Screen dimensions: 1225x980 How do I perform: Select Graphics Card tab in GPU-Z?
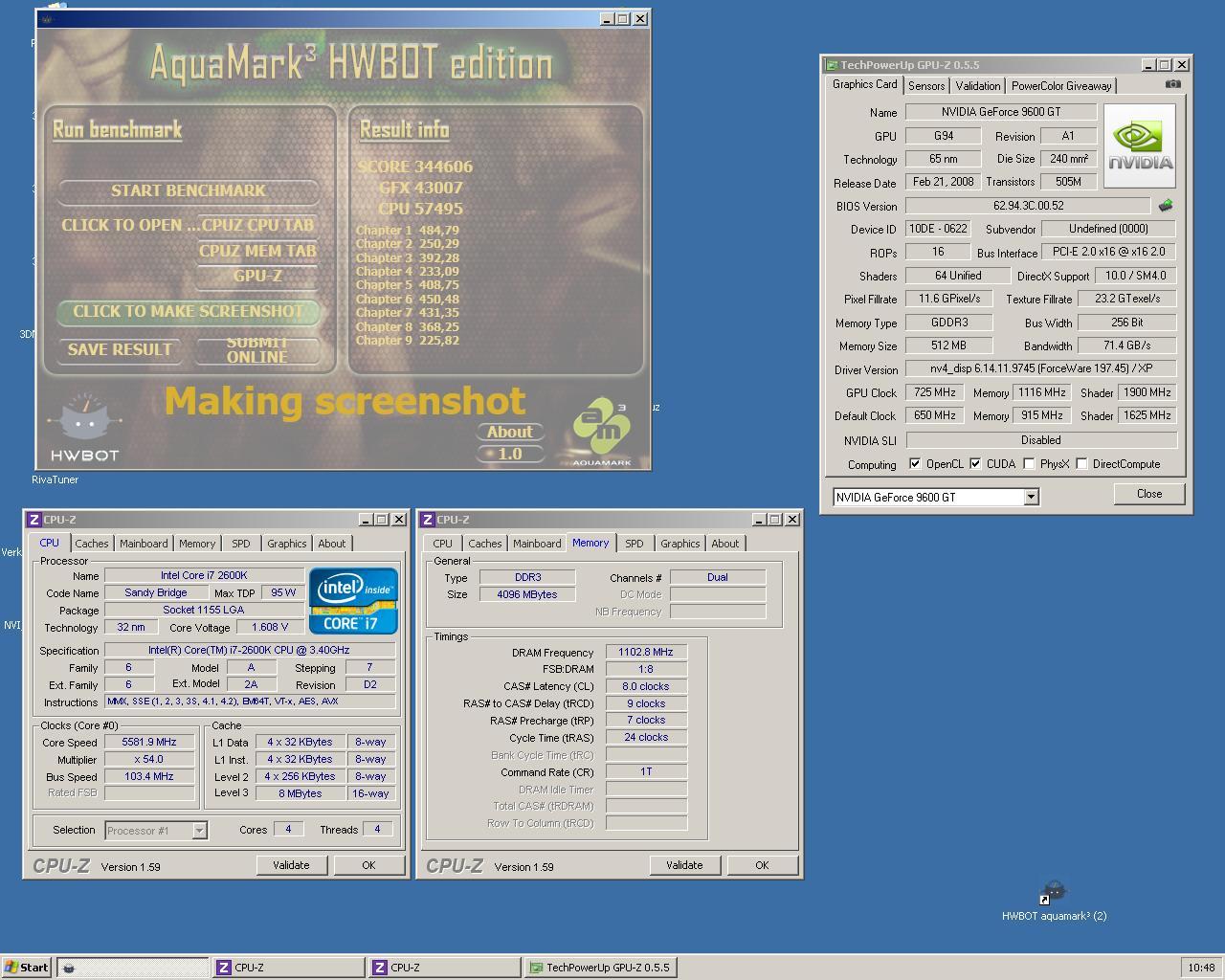(x=865, y=84)
